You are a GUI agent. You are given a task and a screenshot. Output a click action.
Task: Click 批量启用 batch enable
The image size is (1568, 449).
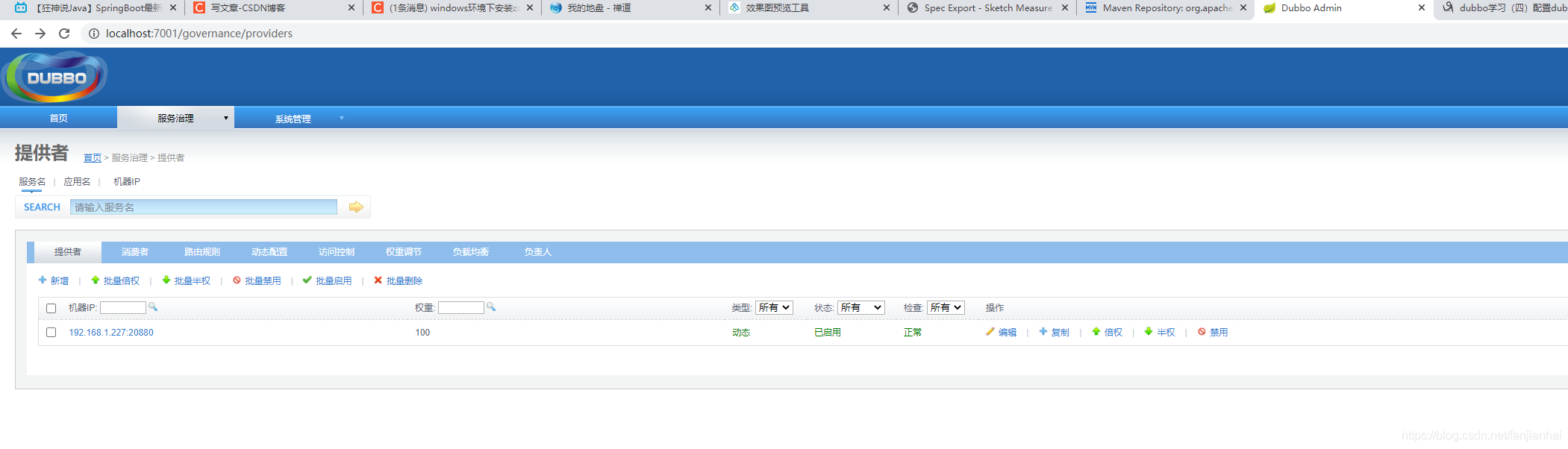tap(327, 281)
